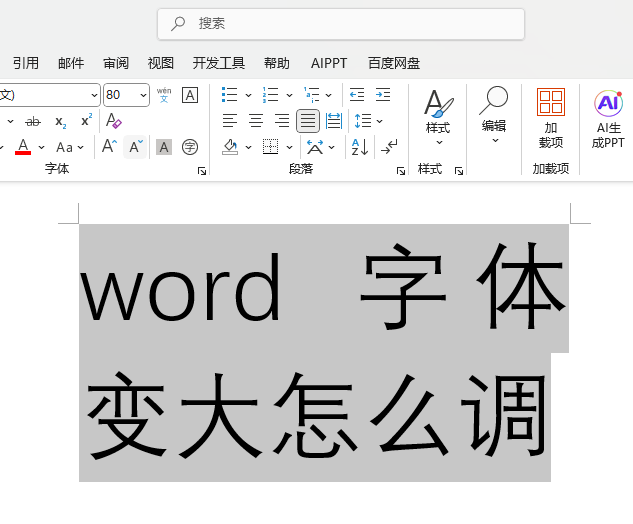Toggle show paragraph marks
Viewport: 633px width, 524px height.
click(x=389, y=147)
